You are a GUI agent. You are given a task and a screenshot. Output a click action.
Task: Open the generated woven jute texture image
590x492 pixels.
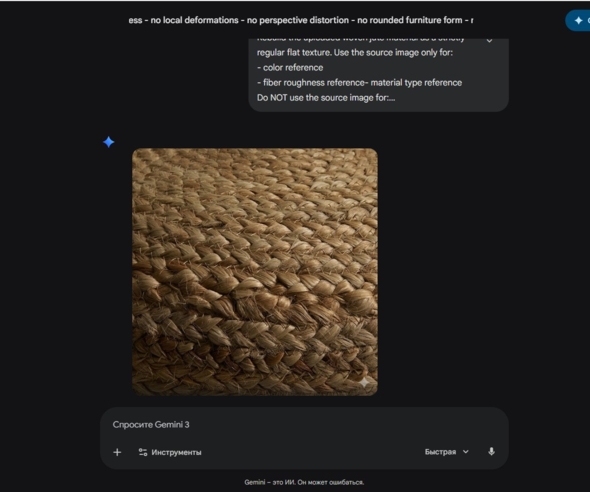[255, 272]
